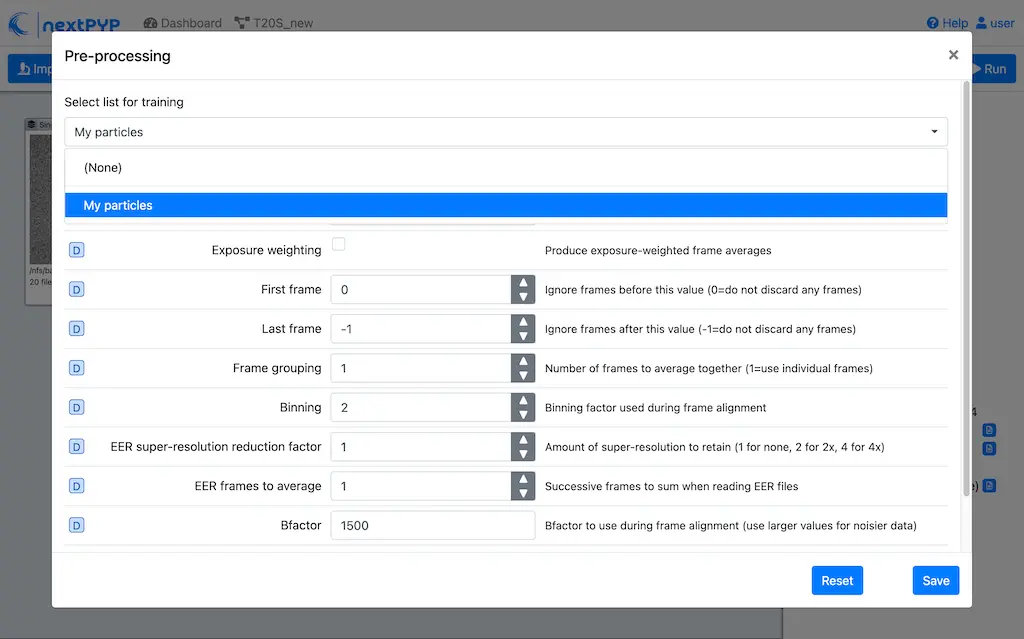
Task: Click D icon beside EER frames to average
Action: pyautogui.click(x=77, y=486)
